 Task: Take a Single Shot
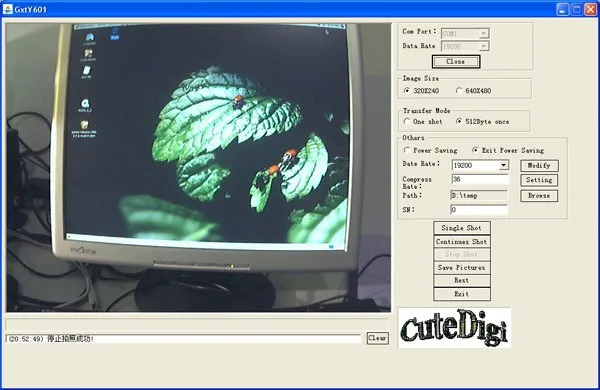click(461, 228)
